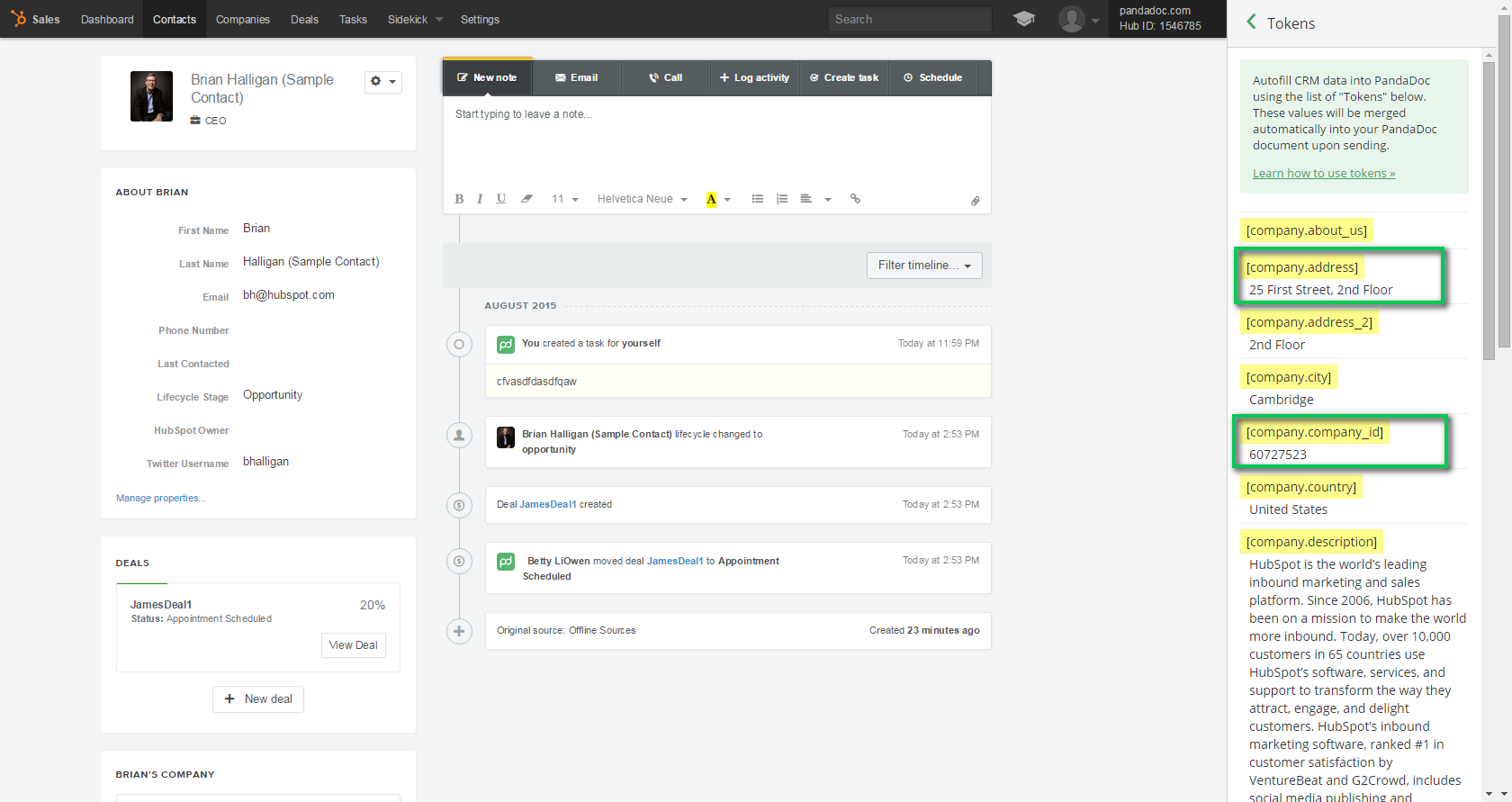Select the [company.about_us] token
This screenshot has height=802, width=1512.
pyautogui.click(x=1306, y=230)
